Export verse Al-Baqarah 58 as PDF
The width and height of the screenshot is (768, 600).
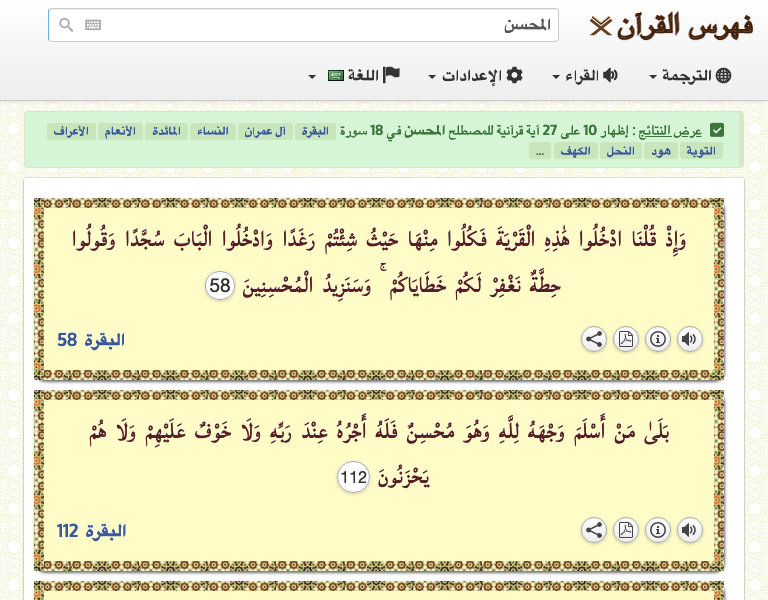click(626, 339)
